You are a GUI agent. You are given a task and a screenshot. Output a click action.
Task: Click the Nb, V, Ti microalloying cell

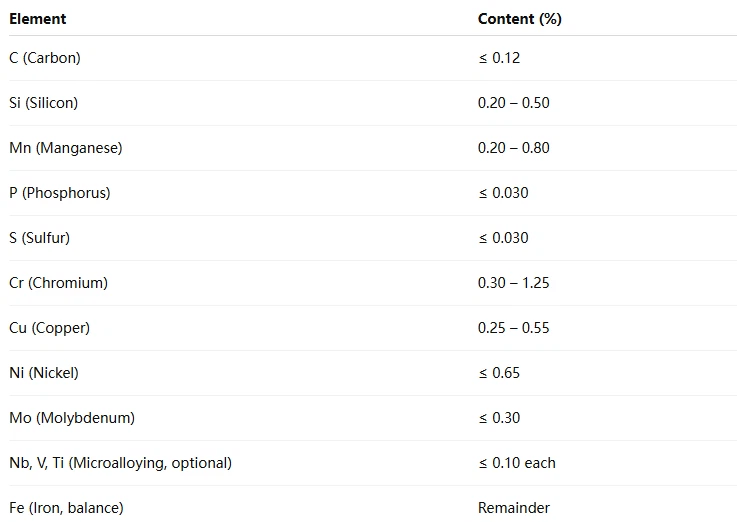point(120,463)
